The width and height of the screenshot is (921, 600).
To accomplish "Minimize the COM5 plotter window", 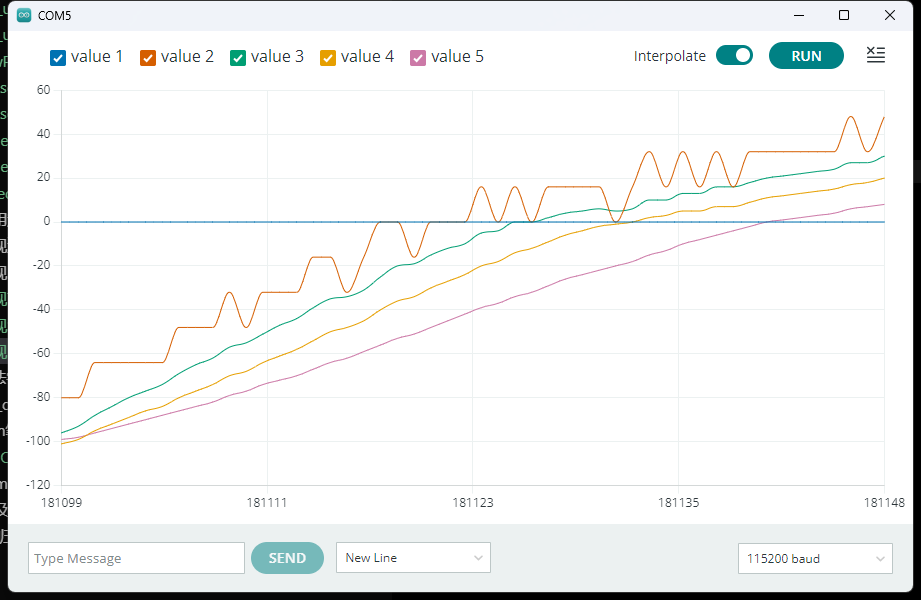I will pos(798,16).
